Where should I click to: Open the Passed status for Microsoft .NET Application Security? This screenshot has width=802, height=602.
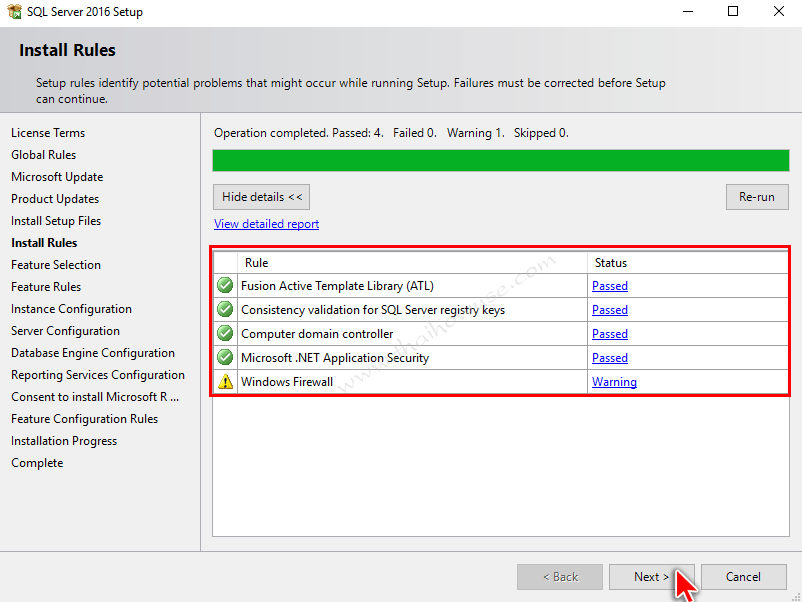[x=610, y=358]
